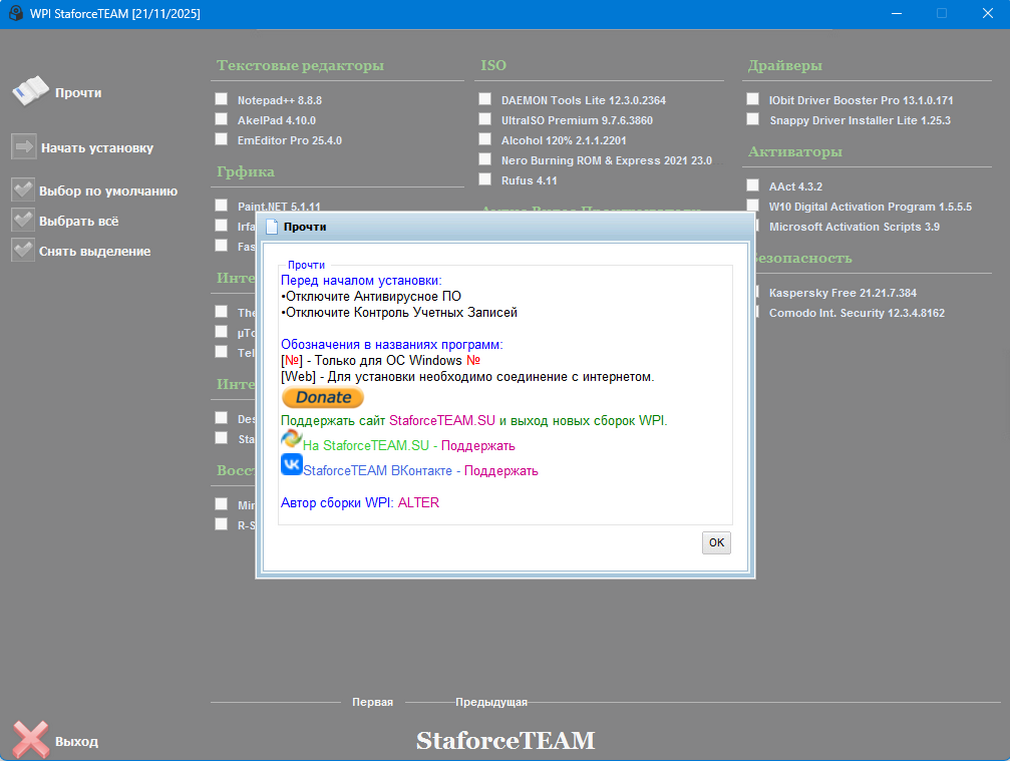
Task: Tick the Kaspersky Free checkbox
Action: [753, 292]
